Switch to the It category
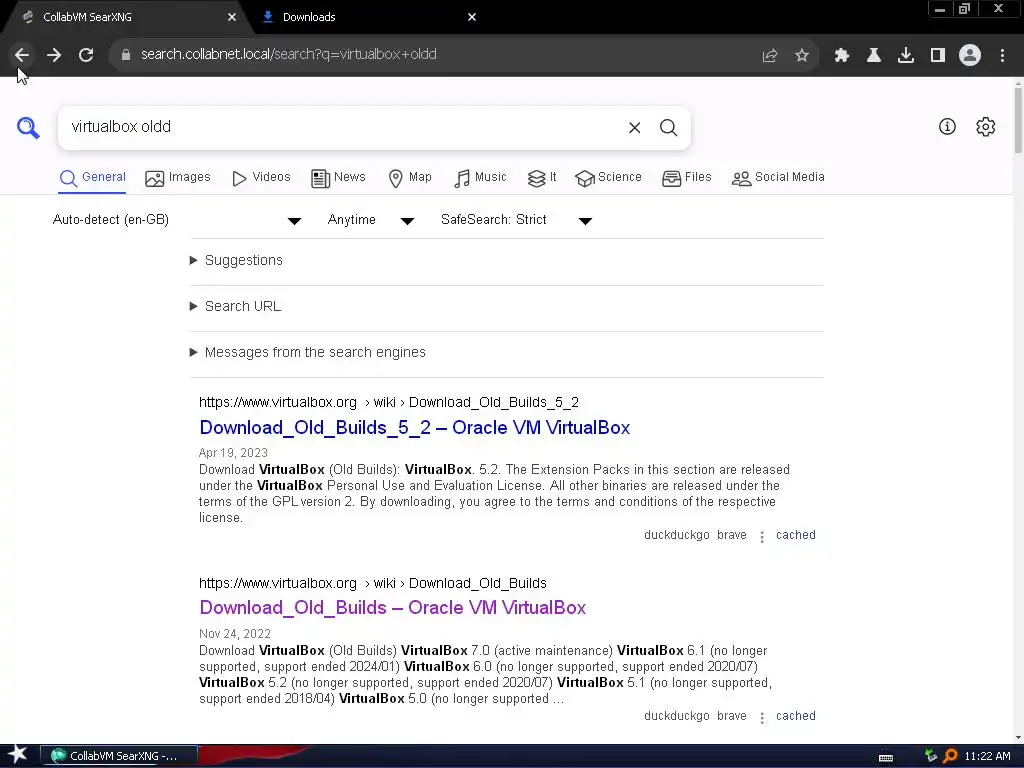 point(542,178)
